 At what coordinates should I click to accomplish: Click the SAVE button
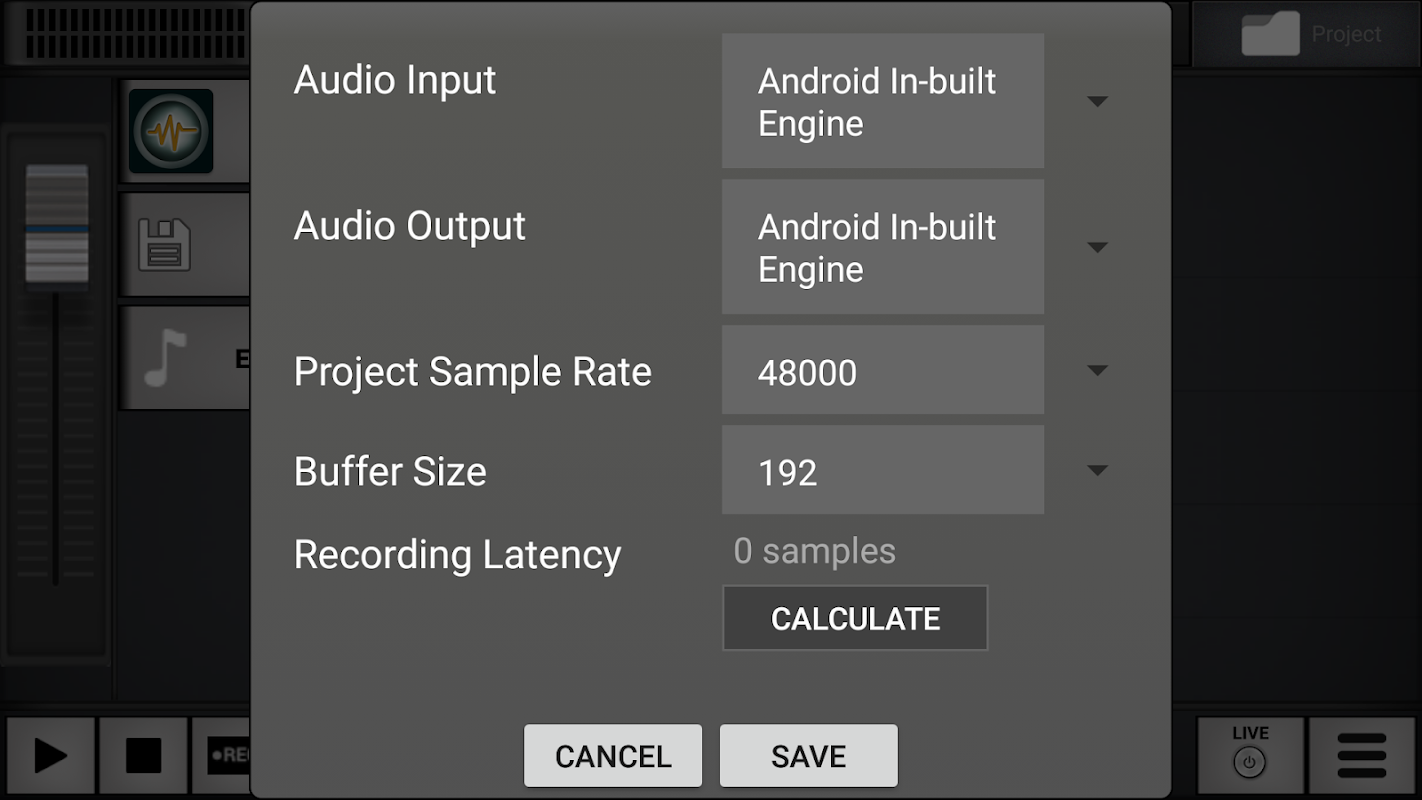click(808, 756)
